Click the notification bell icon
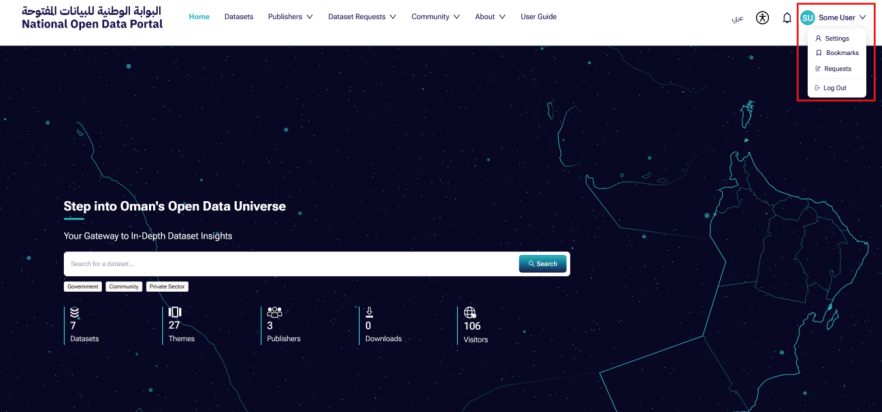This screenshot has height=412, width=882. (787, 18)
